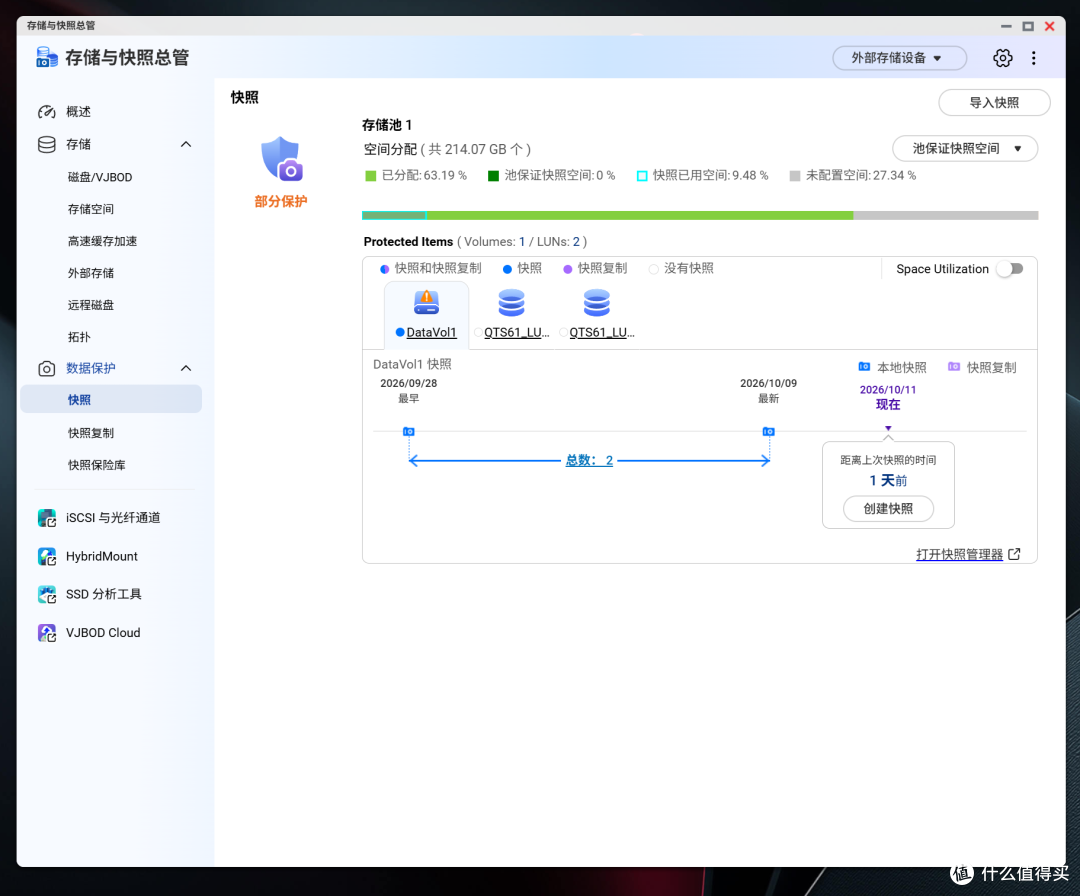
Task: Go to 概述 in the sidebar
Action: point(79,112)
